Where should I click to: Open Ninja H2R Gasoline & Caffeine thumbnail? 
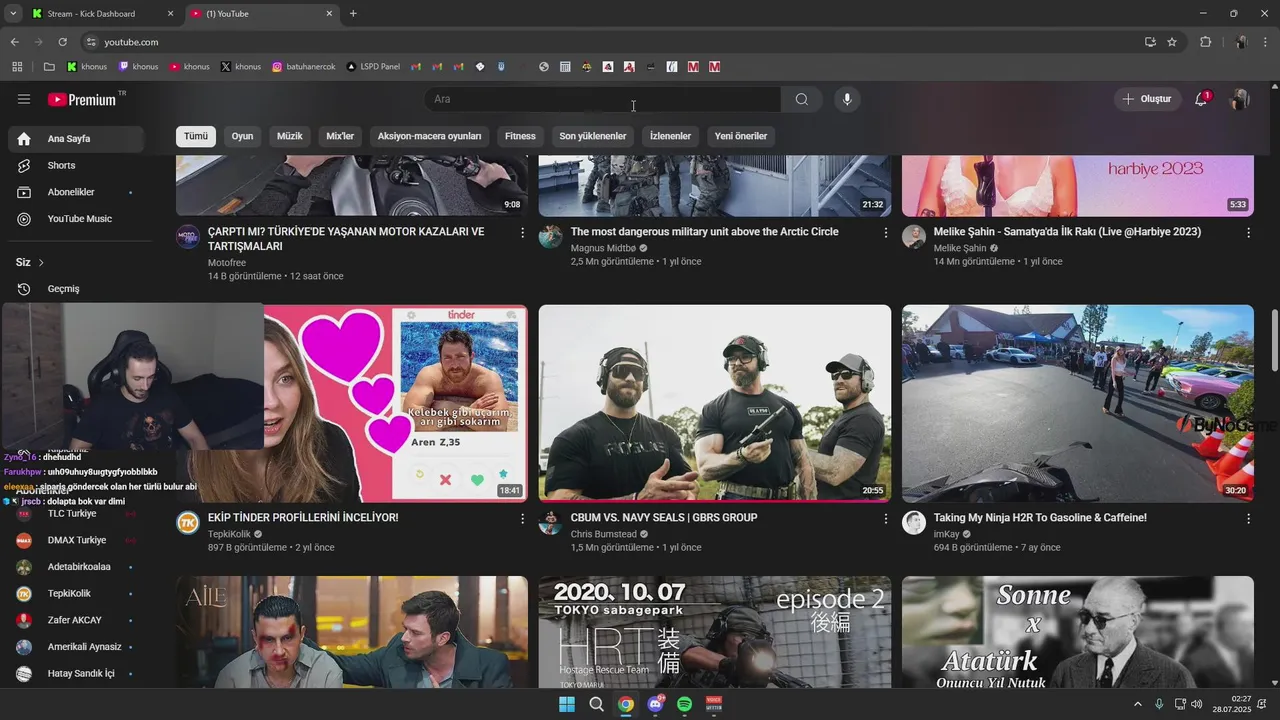pos(1078,403)
